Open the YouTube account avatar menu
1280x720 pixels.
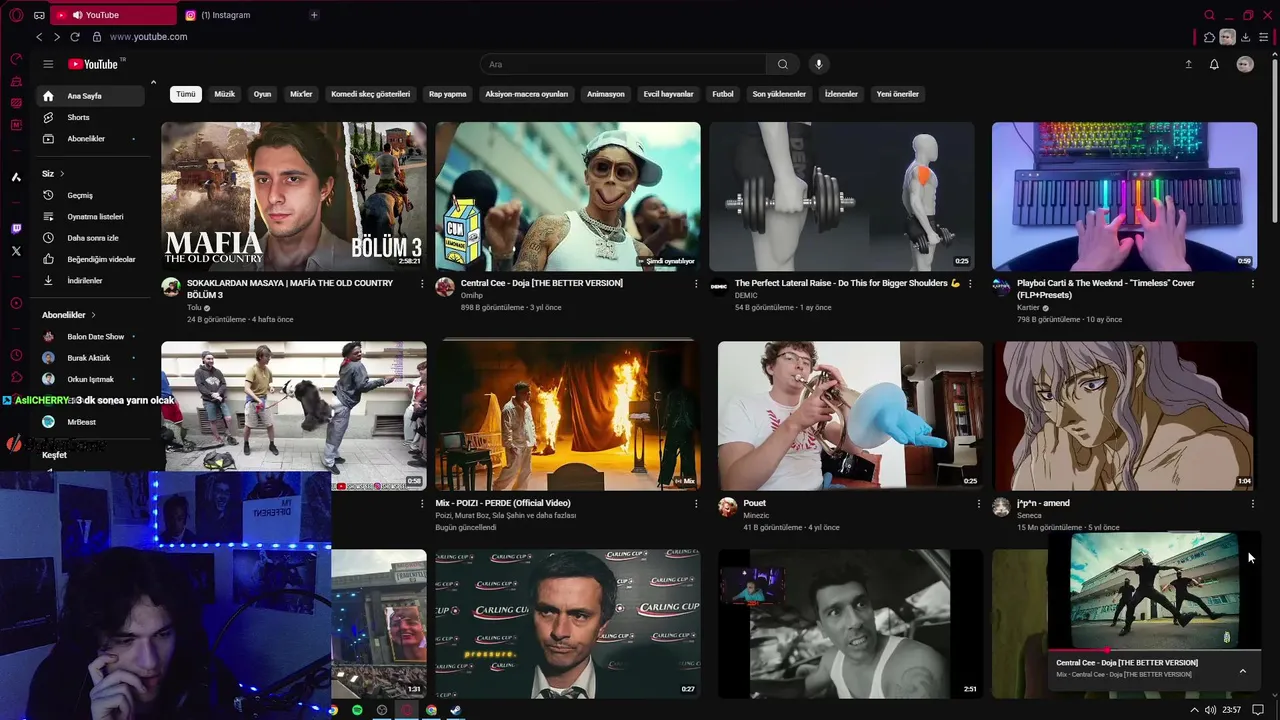[x=1245, y=64]
